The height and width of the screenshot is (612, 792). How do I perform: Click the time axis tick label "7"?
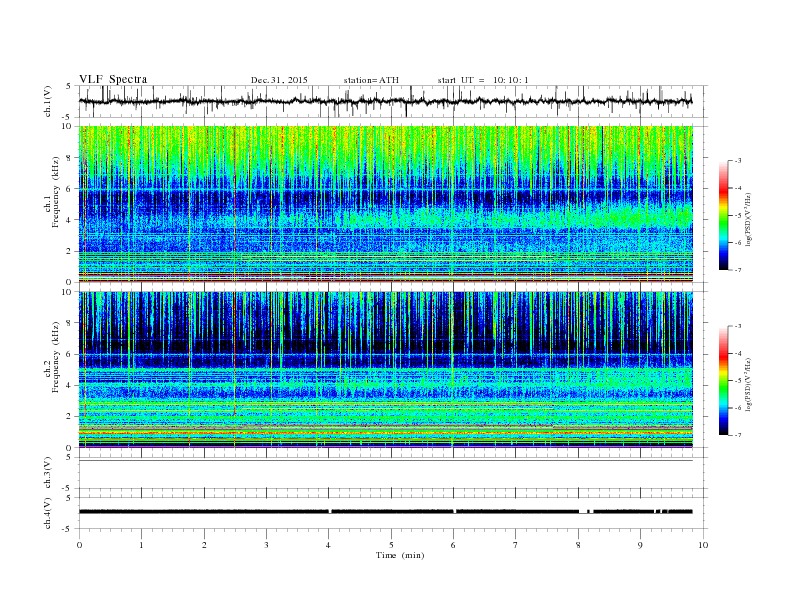(516, 545)
